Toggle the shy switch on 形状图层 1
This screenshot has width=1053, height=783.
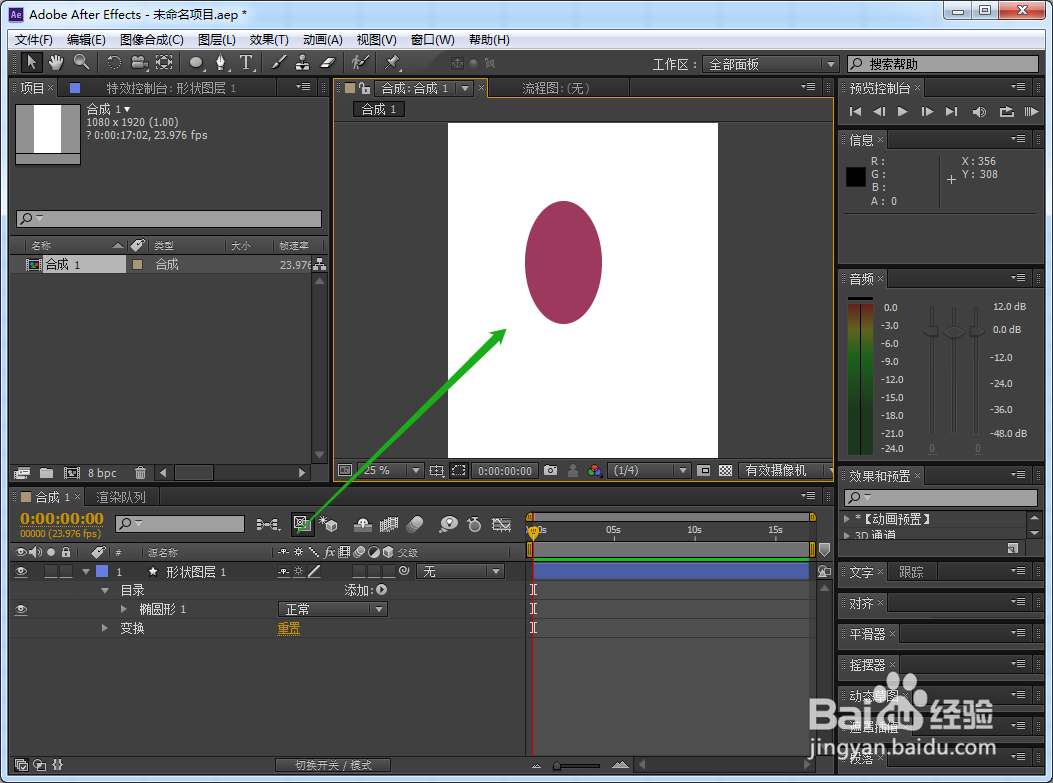coord(283,571)
